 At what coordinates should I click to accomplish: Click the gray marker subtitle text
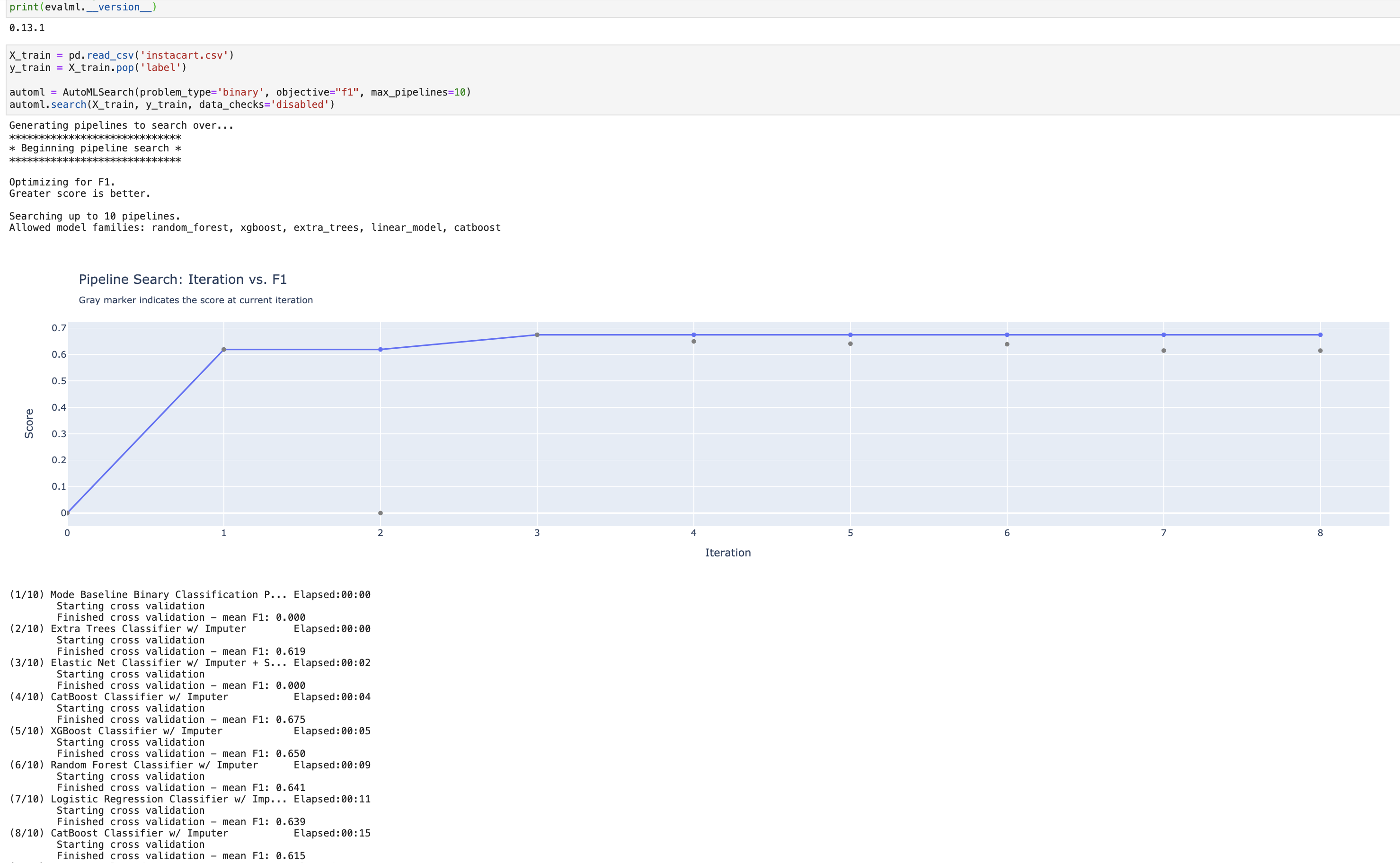point(195,299)
